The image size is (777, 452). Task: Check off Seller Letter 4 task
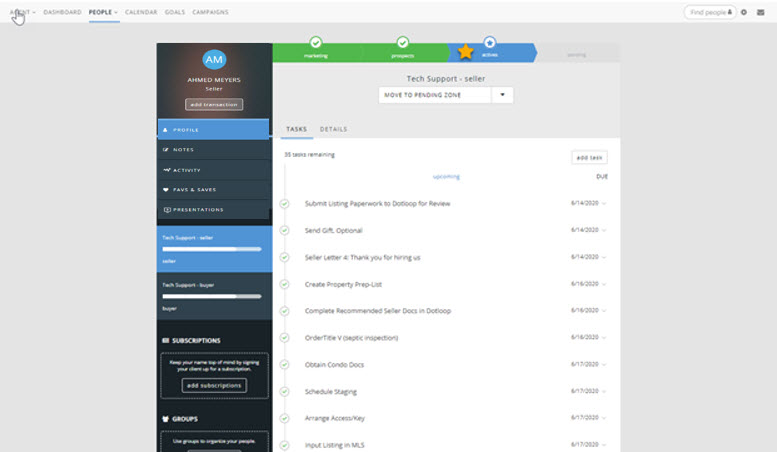284,257
